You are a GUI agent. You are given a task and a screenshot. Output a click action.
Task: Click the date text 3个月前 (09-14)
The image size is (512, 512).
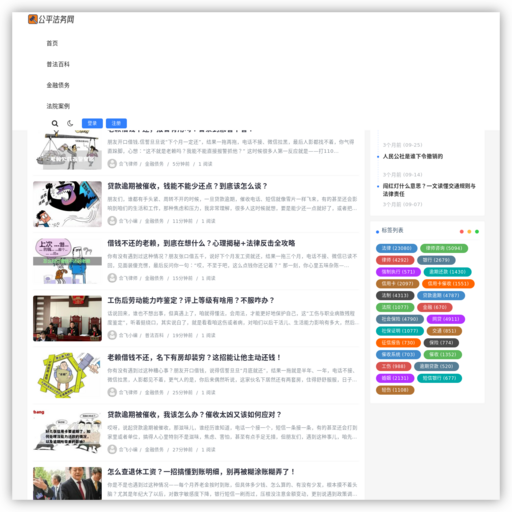402,175
